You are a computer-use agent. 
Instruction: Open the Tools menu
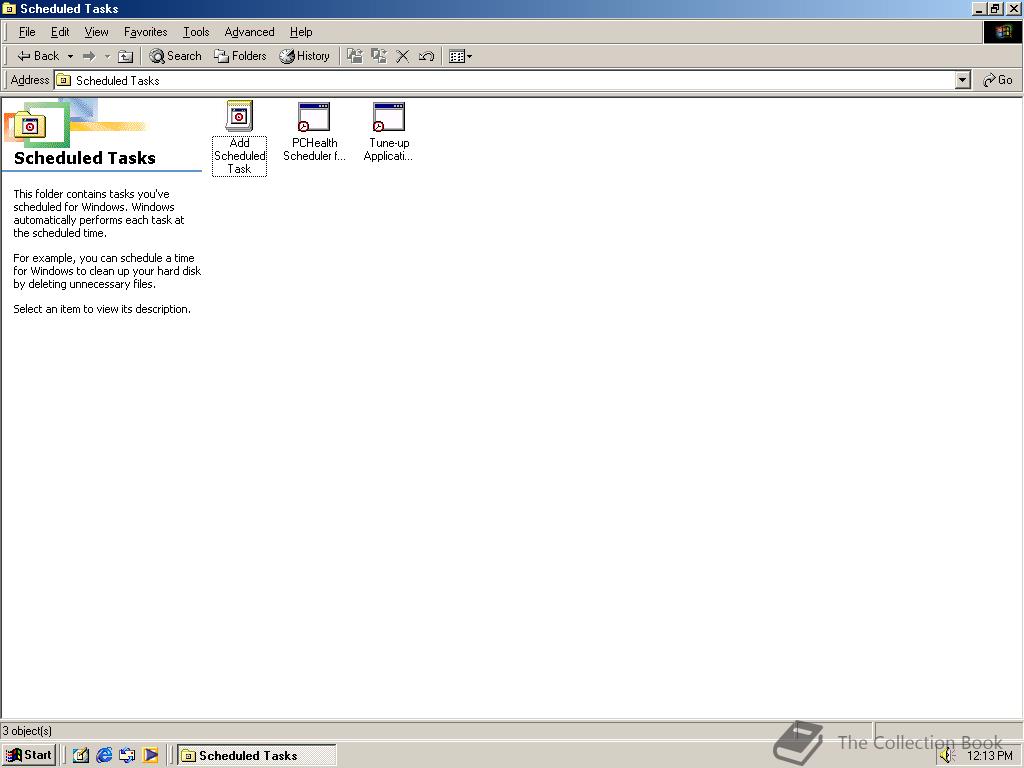(196, 32)
